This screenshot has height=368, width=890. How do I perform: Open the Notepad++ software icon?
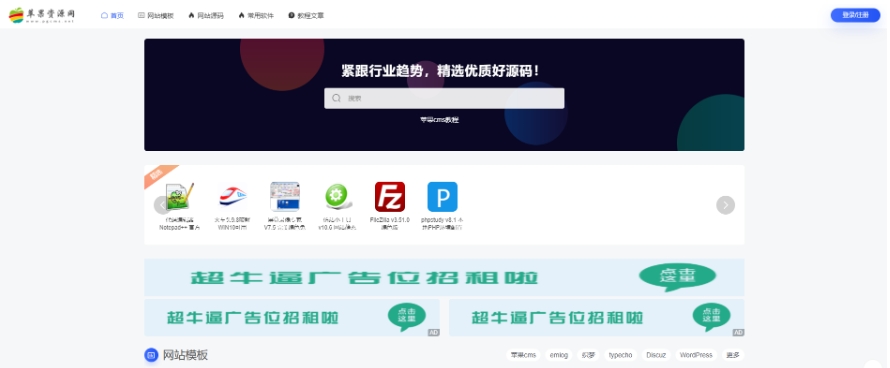(x=180, y=197)
